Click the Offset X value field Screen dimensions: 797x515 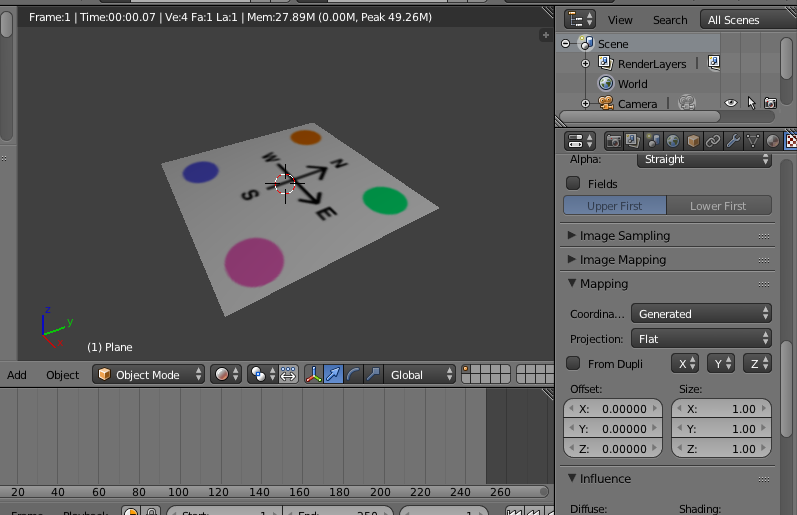click(613, 409)
